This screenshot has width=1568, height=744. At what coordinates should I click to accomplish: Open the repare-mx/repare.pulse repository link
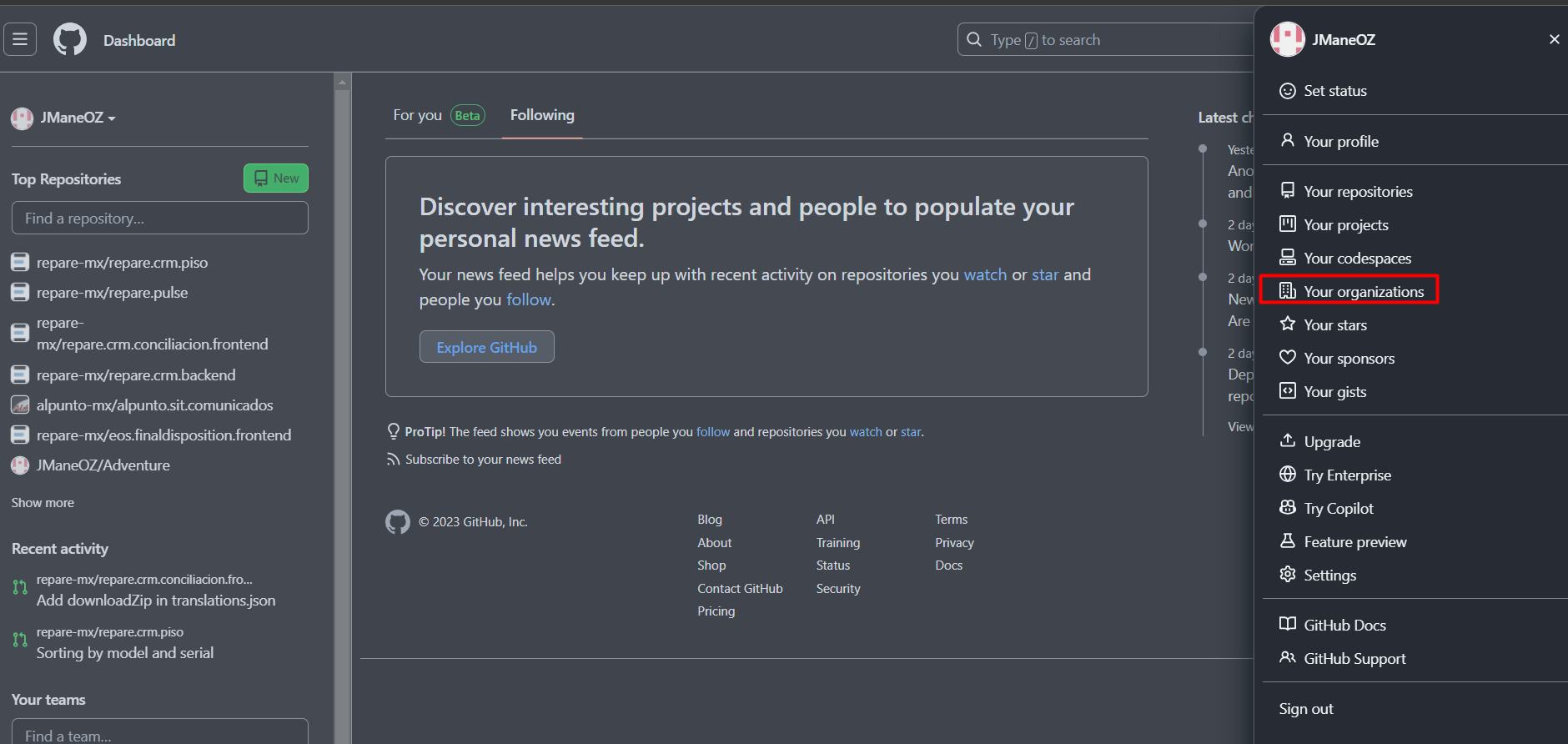tap(112, 293)
